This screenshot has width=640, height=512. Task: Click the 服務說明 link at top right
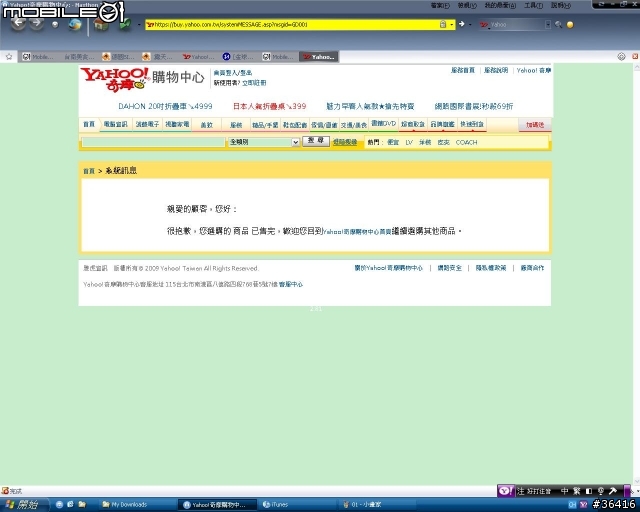pos(496,70)
